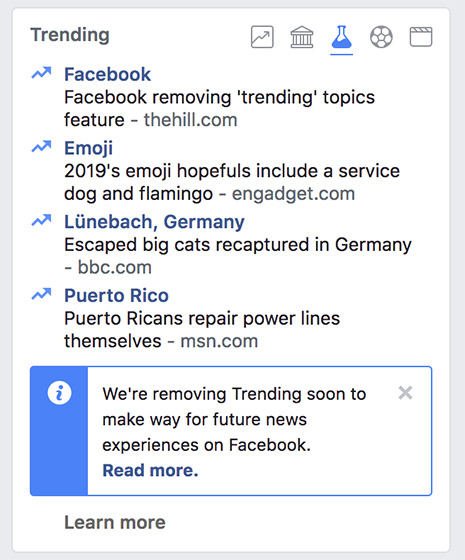Image resolution: width=465 pixels, height=560 pixels.
Task: Click trending arrow icon beside Facebook
Action: tap(41, 73)
